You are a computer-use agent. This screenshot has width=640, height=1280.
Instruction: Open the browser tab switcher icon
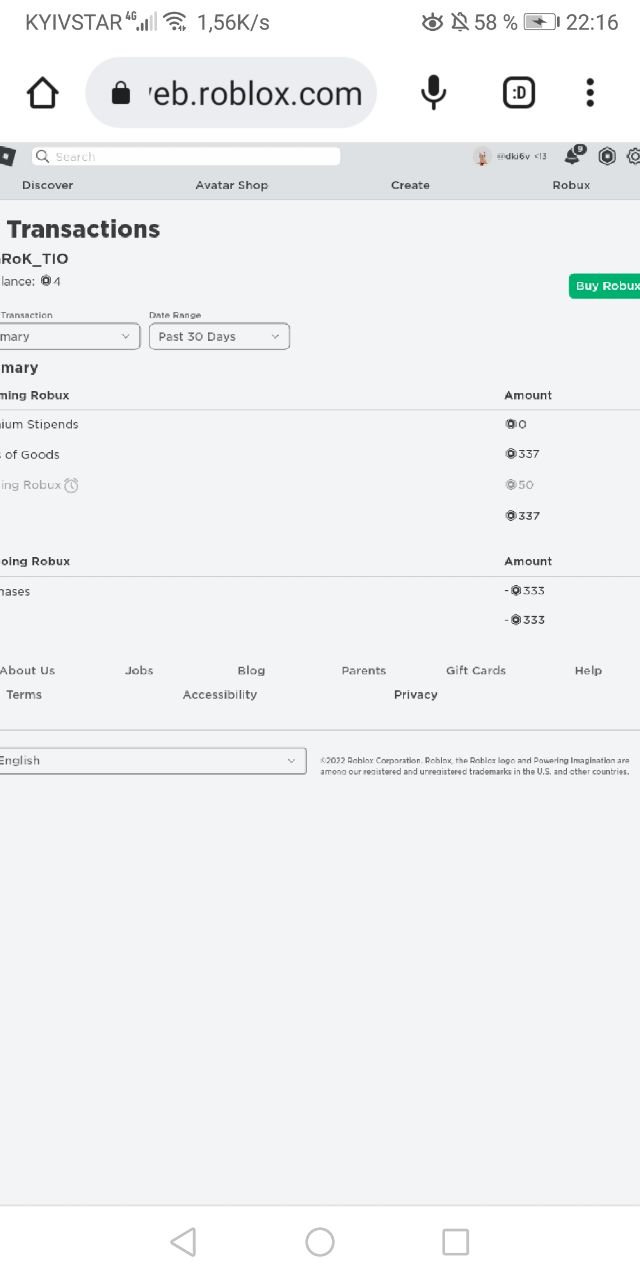(518, 93)
